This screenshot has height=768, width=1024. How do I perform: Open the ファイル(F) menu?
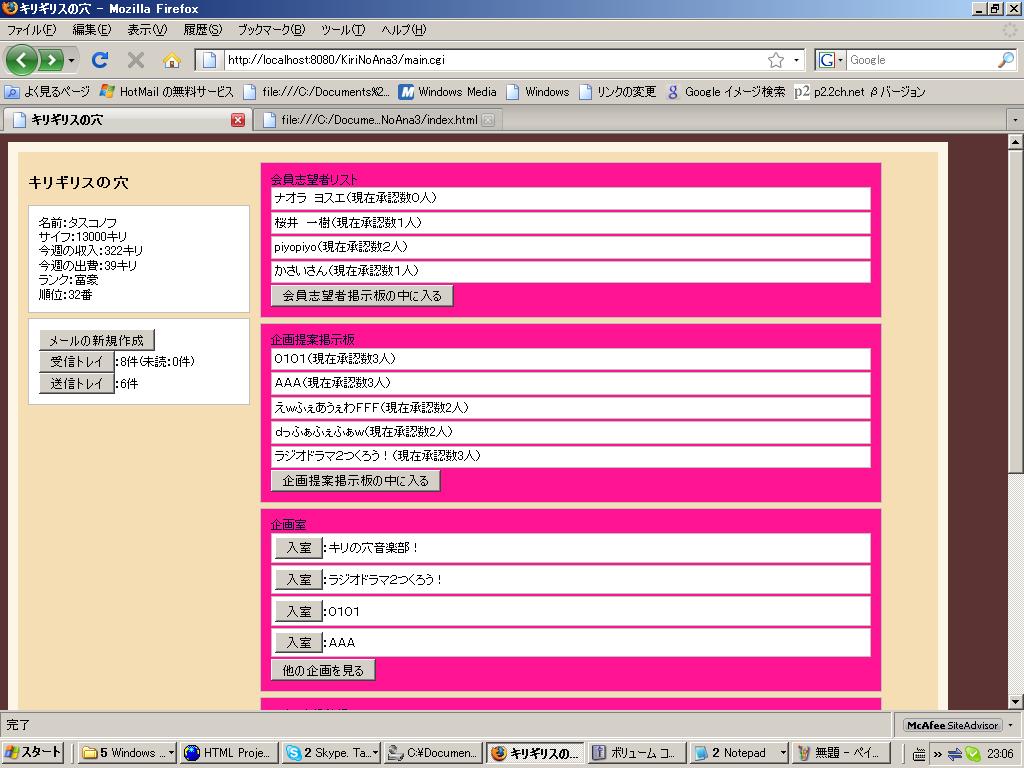tap(31, 29)
